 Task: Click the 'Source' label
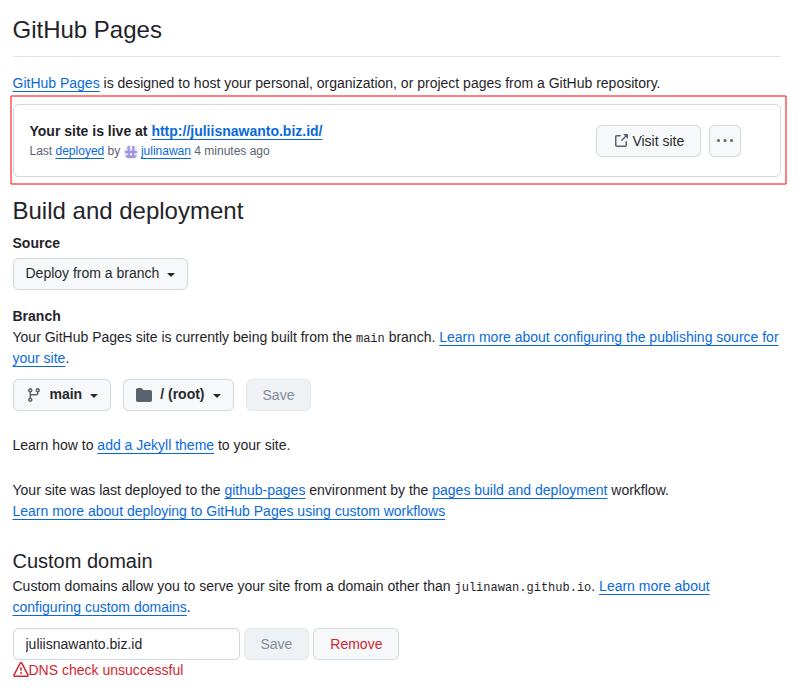tap(36, 243)
